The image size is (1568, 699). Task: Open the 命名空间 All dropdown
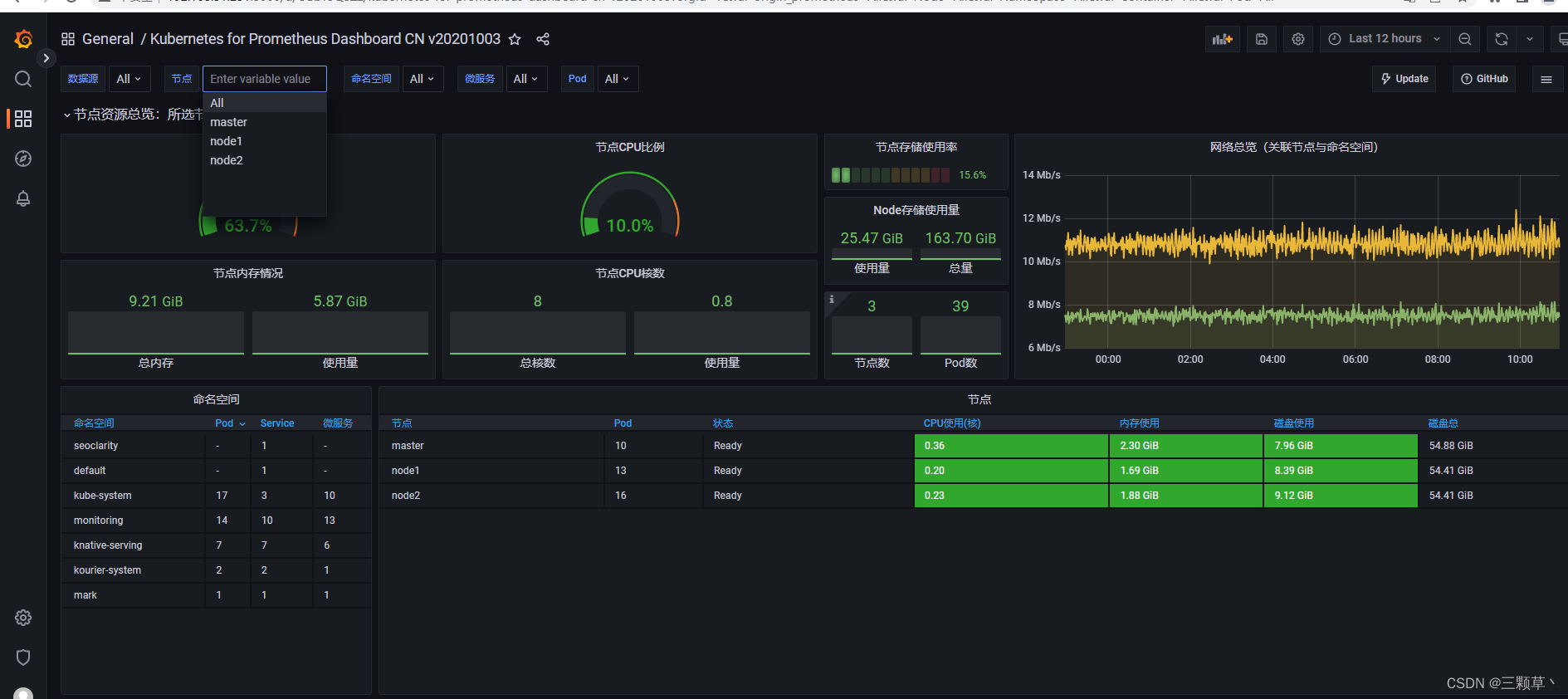(x=423, y=79)
